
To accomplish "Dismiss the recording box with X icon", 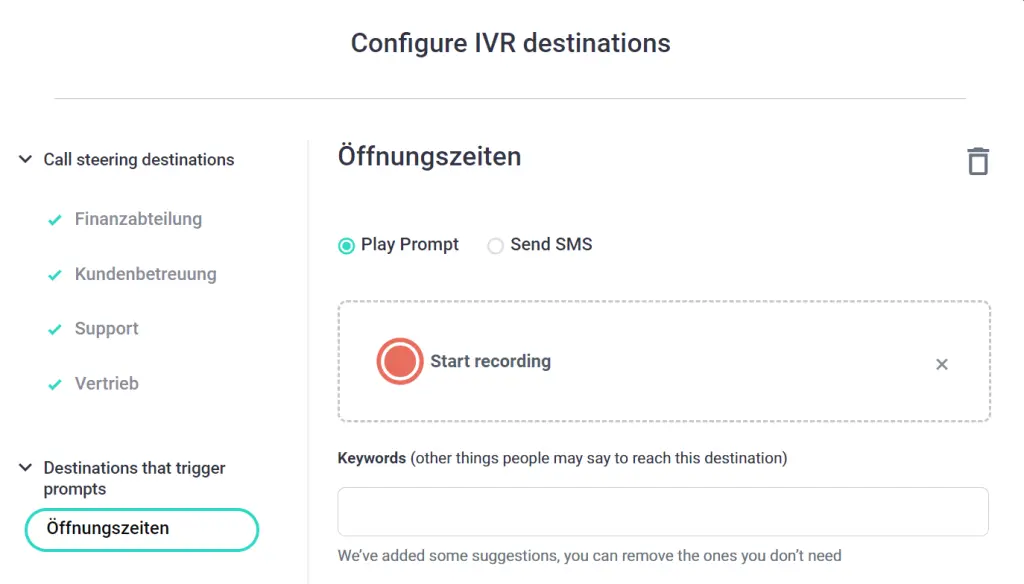I will coord(941,364).
